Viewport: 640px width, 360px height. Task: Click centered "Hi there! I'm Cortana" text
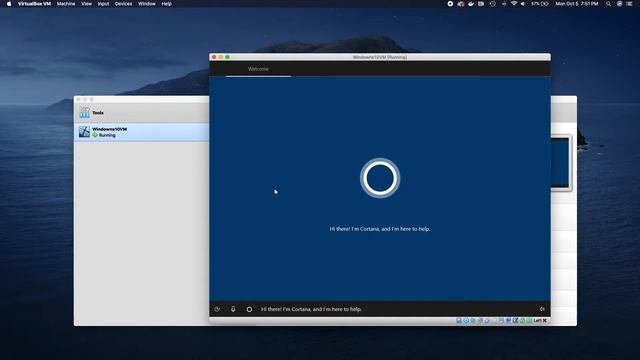[x=380, y=229]
